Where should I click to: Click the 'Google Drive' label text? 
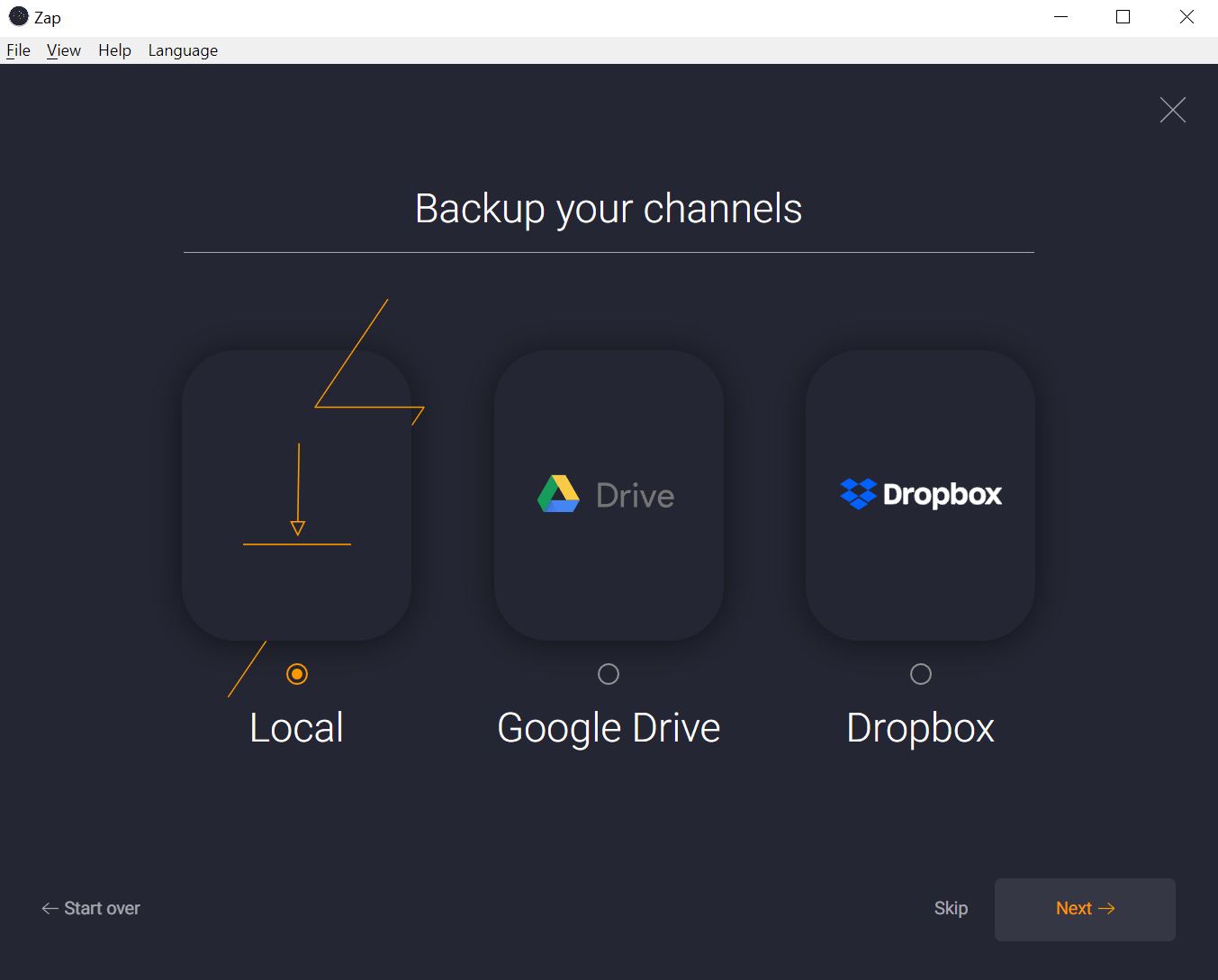coord(609,728)
